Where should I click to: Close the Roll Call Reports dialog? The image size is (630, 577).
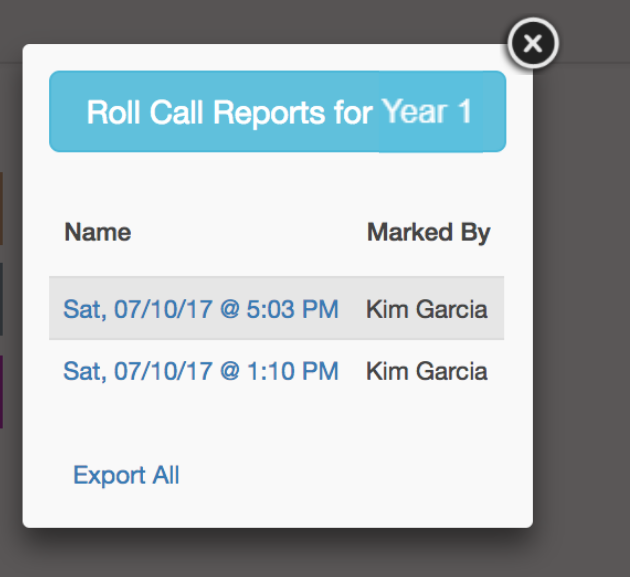pos(532,44)
